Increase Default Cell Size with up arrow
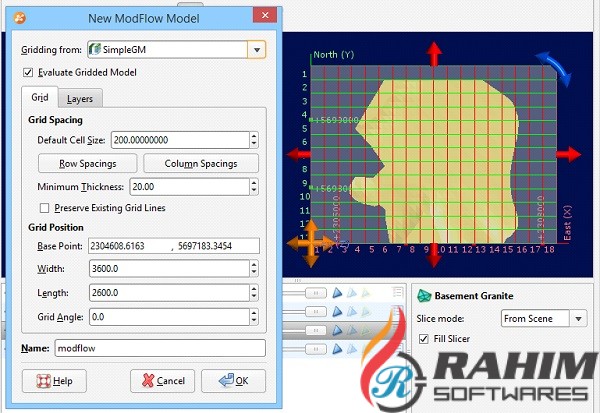The image size is (600, 413). pyautogui.click(x=254, y=136)
